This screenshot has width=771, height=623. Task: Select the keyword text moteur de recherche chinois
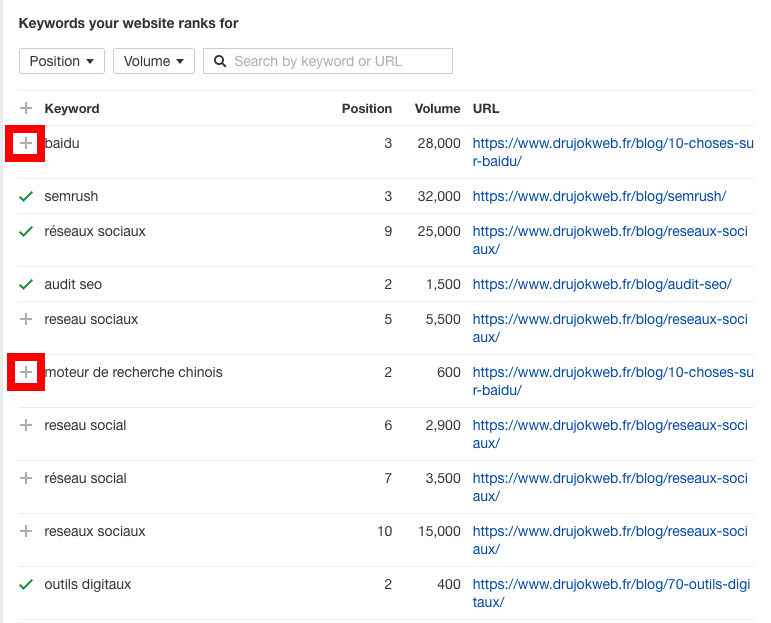[133, 372]
